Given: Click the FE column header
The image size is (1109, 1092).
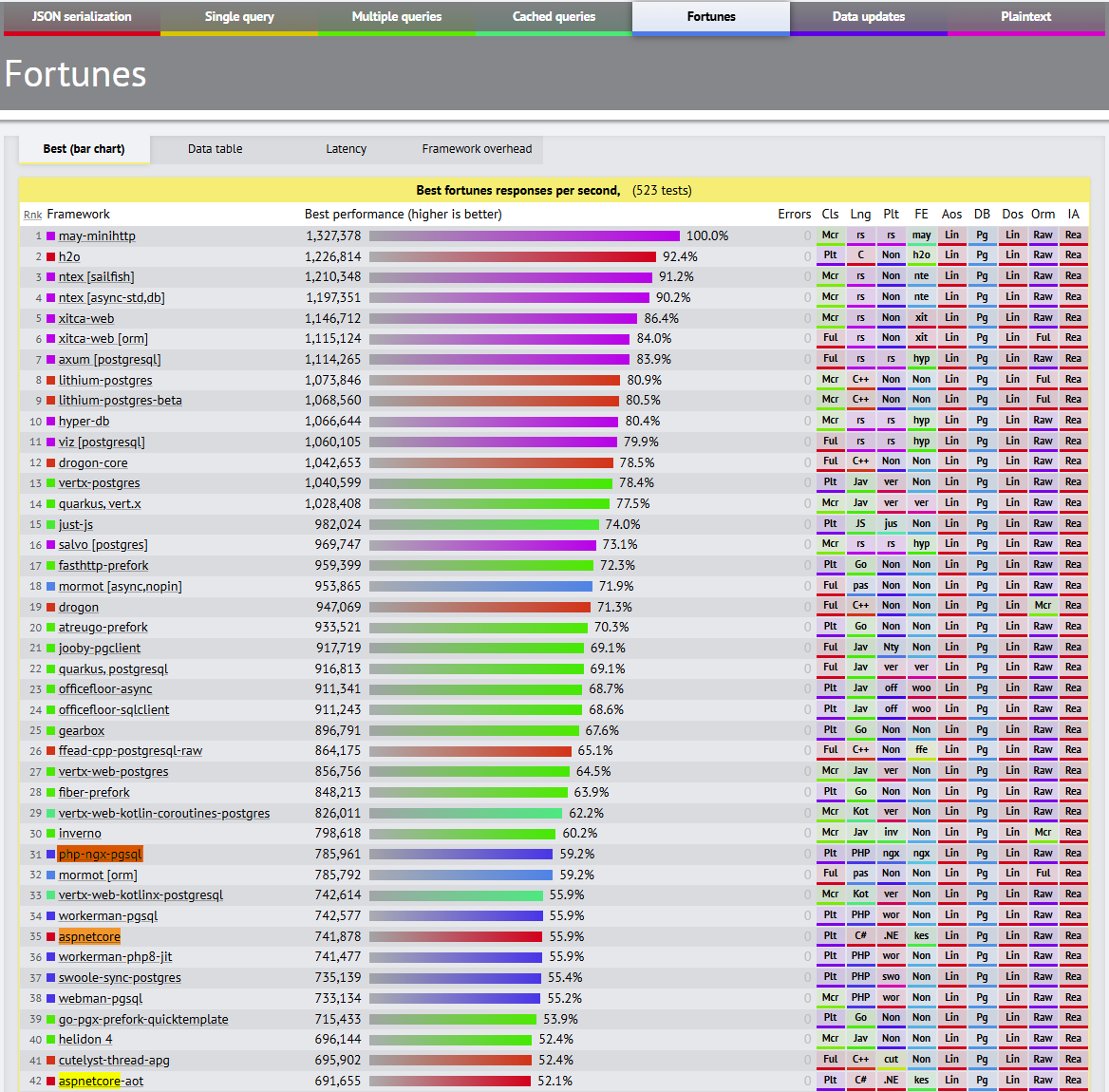Looking at the screenshot, I should (921, 215).
